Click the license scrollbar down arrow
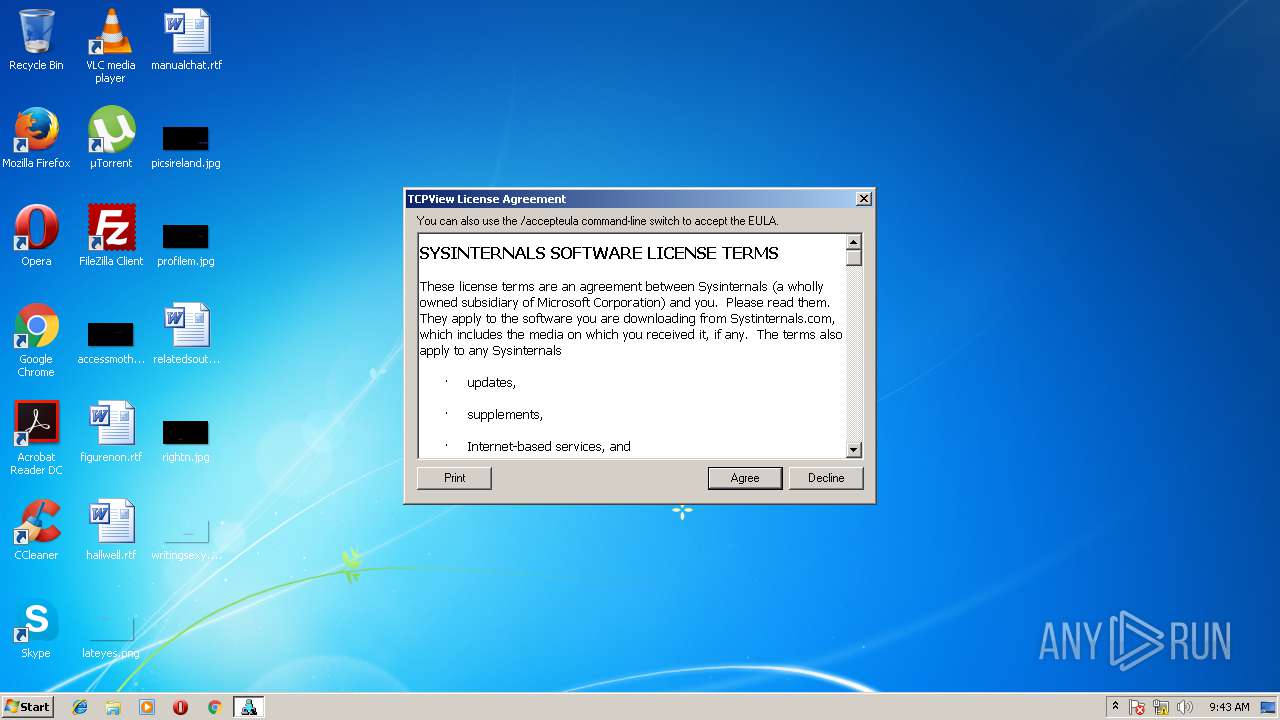 (x=854, y=450)
